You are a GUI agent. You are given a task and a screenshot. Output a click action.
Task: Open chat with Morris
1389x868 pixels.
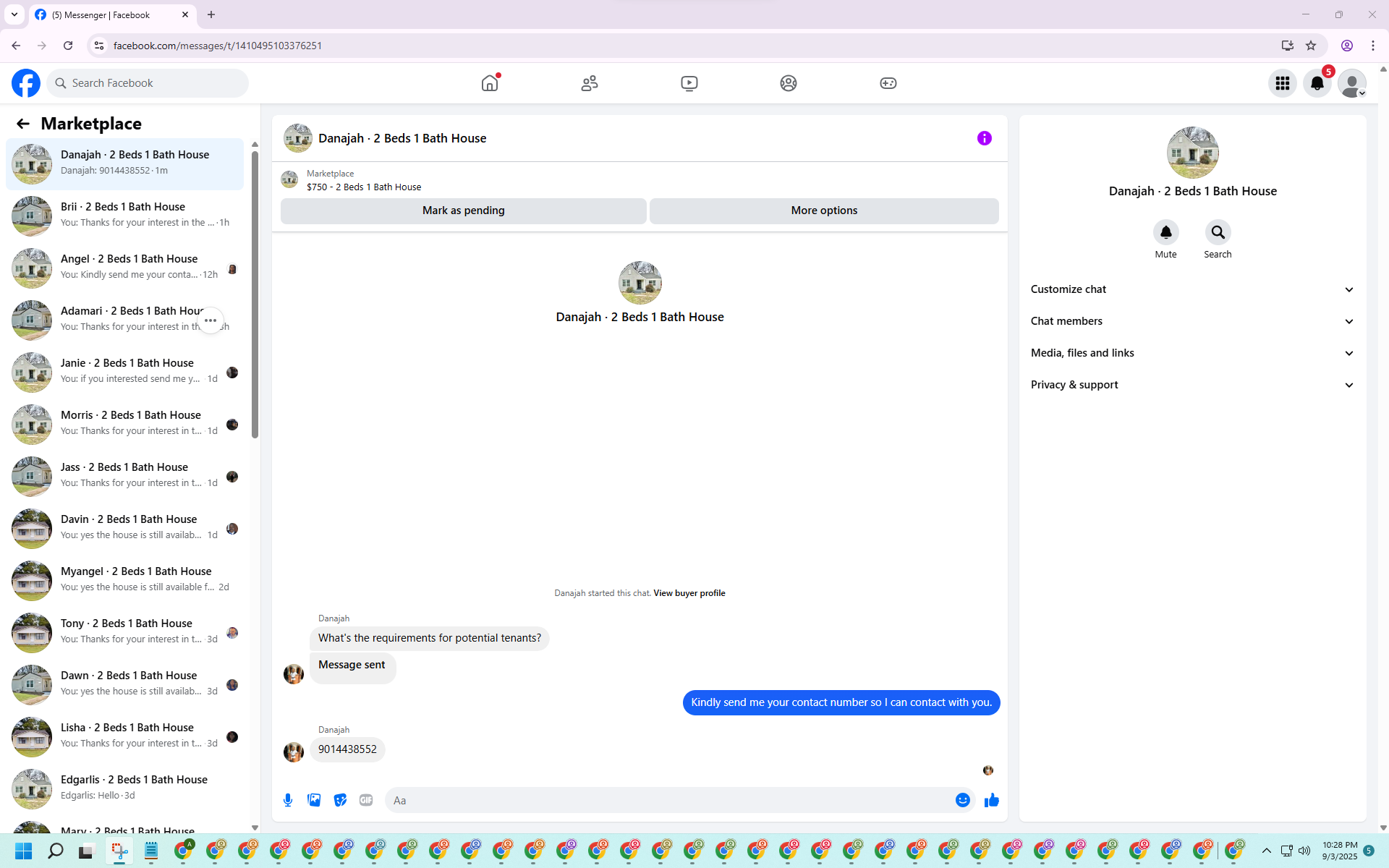pyautogui.click(x=124, y=425)
